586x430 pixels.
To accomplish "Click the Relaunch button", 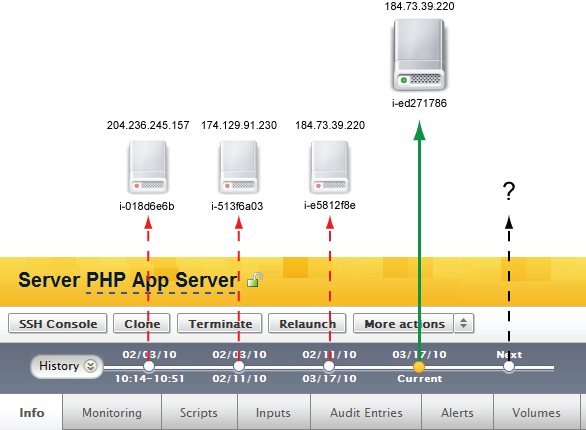I will tap(307, 324).
